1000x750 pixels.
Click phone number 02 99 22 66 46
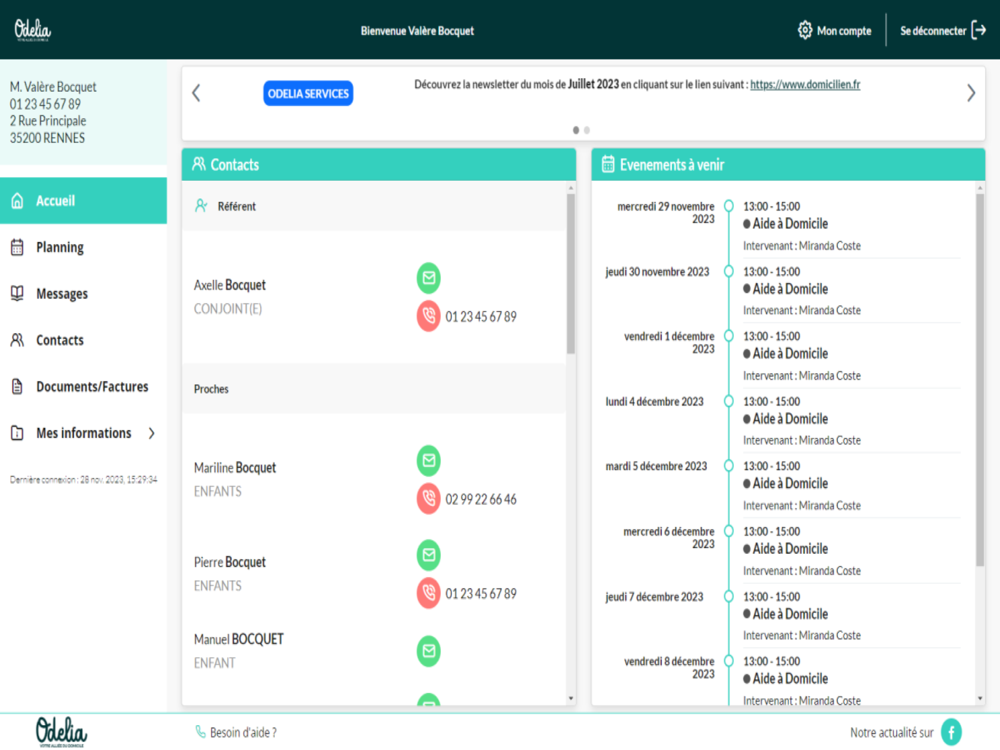tap(481, 499)
